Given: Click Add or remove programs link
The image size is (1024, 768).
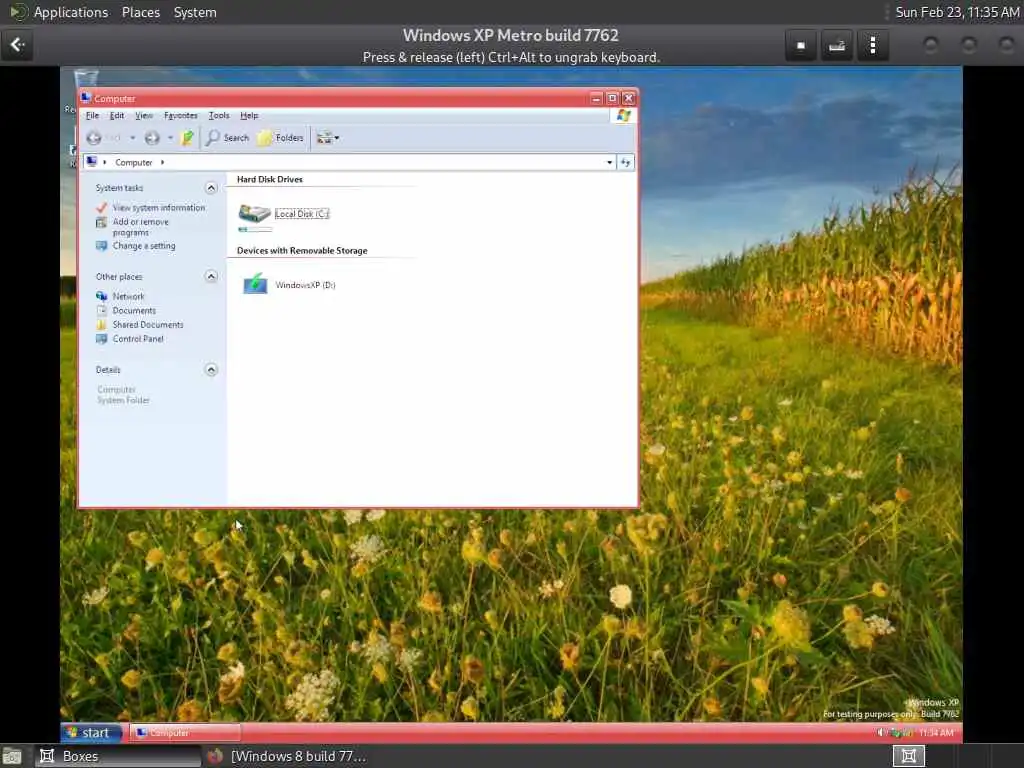Looking at the screenshot, I should [x=140, y=227].
